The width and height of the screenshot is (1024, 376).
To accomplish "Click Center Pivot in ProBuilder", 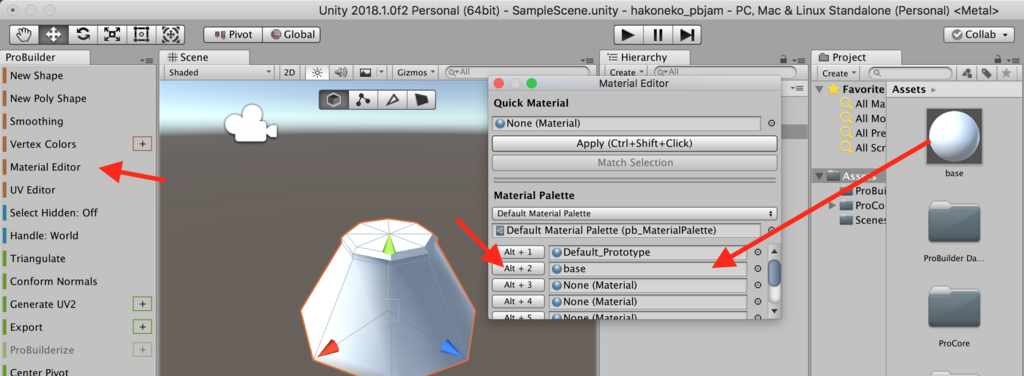I will [x=39, y=371].
